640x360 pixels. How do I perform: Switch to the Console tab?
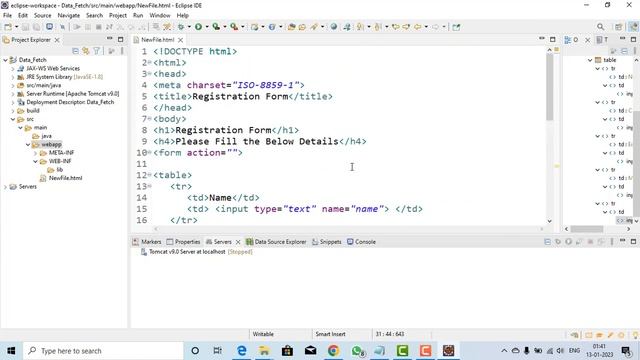click(361, 242)
